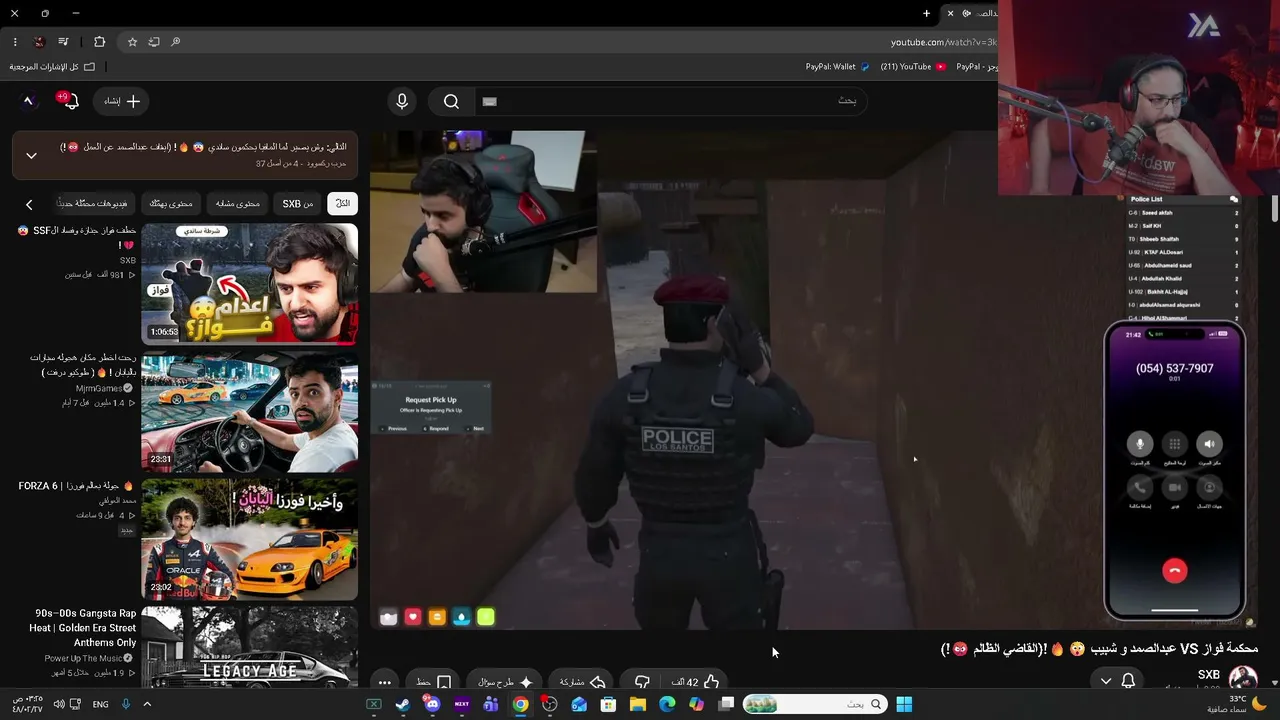Open the Extensions puzzle icon

pyautogui.click(x=99, y=42)
